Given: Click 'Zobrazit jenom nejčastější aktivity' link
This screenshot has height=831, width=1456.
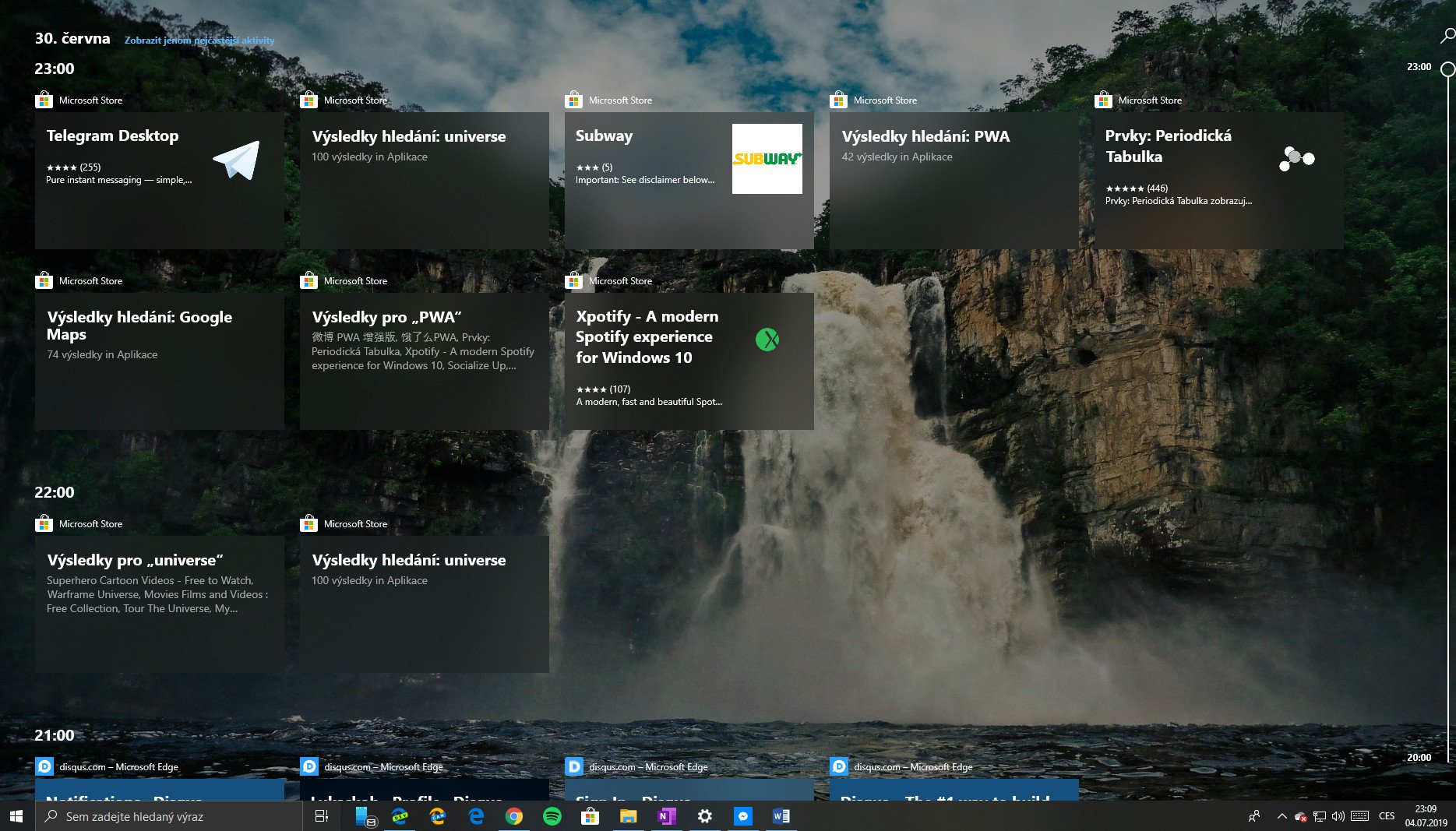Looking at the screenshot, I should [x=199, y=40].
